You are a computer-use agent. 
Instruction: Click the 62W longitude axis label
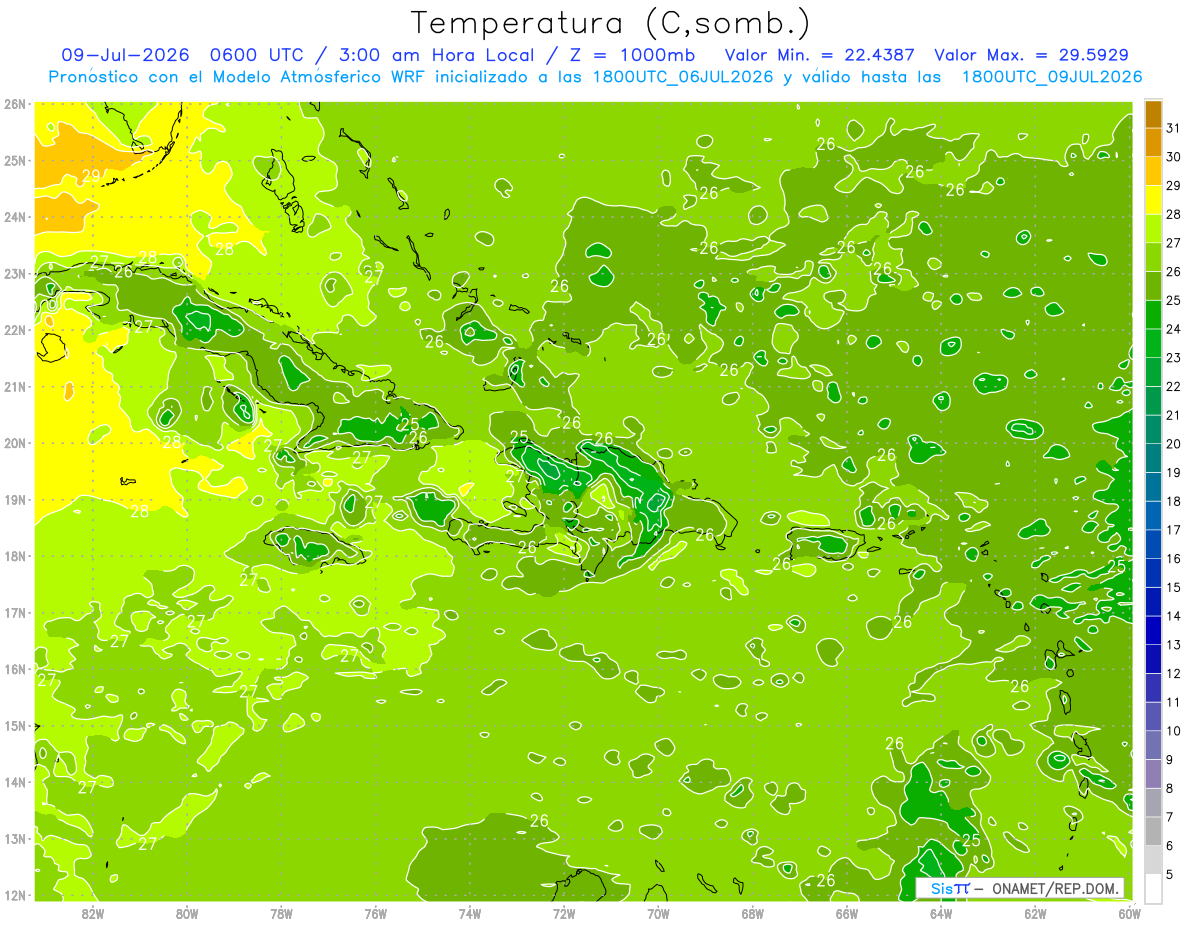(1035, 913)
